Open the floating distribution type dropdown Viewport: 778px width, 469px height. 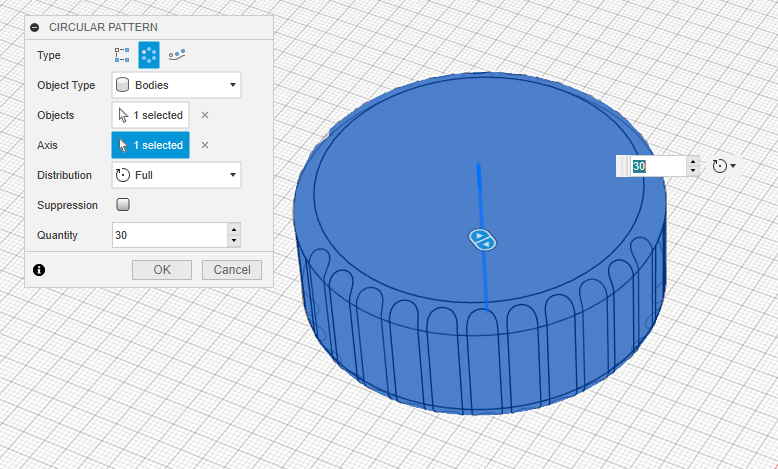724,166
